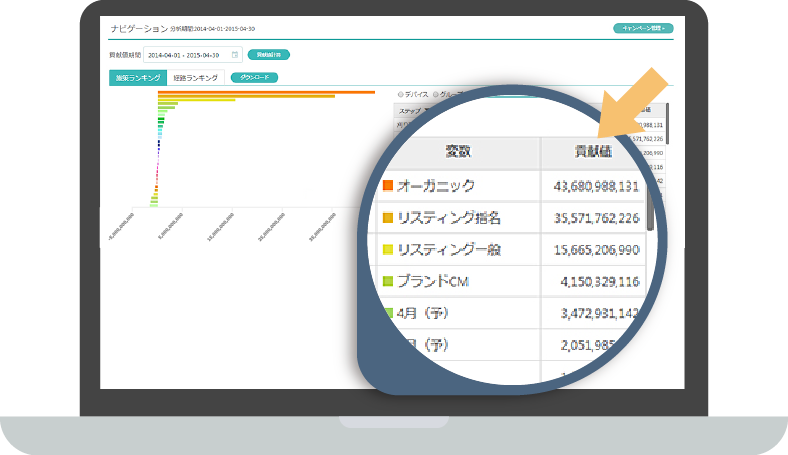
Task: Click the value 43,680,988,131
Action: 596,187
